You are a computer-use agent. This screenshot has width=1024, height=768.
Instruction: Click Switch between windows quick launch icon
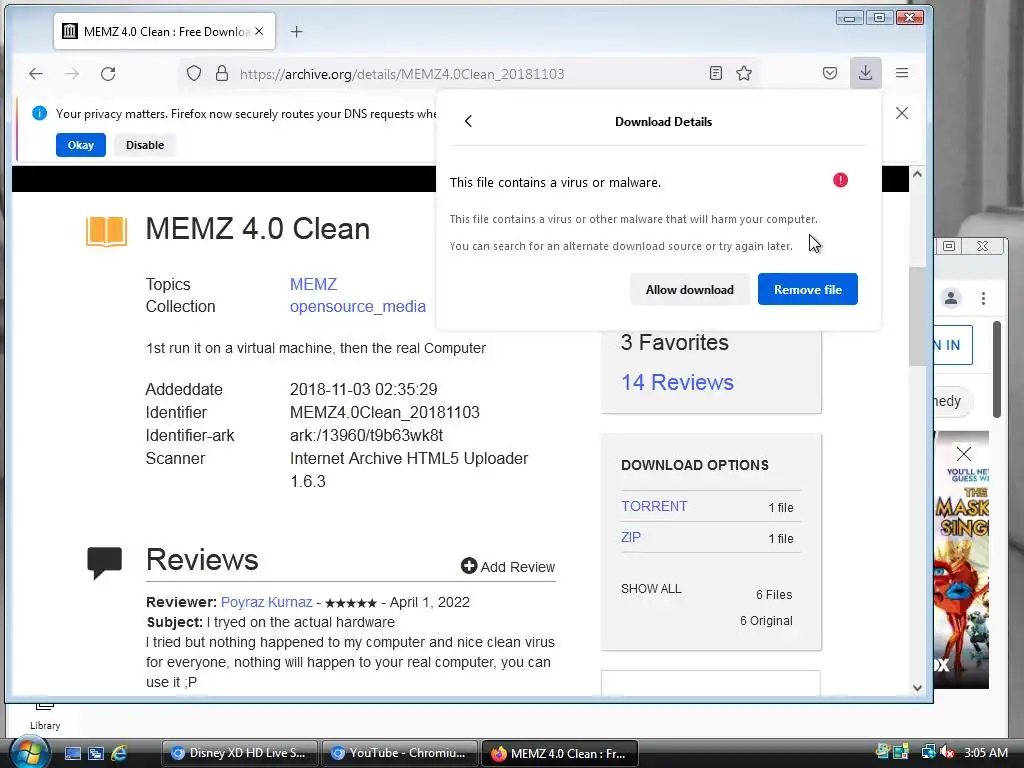(x=96, y=753)
